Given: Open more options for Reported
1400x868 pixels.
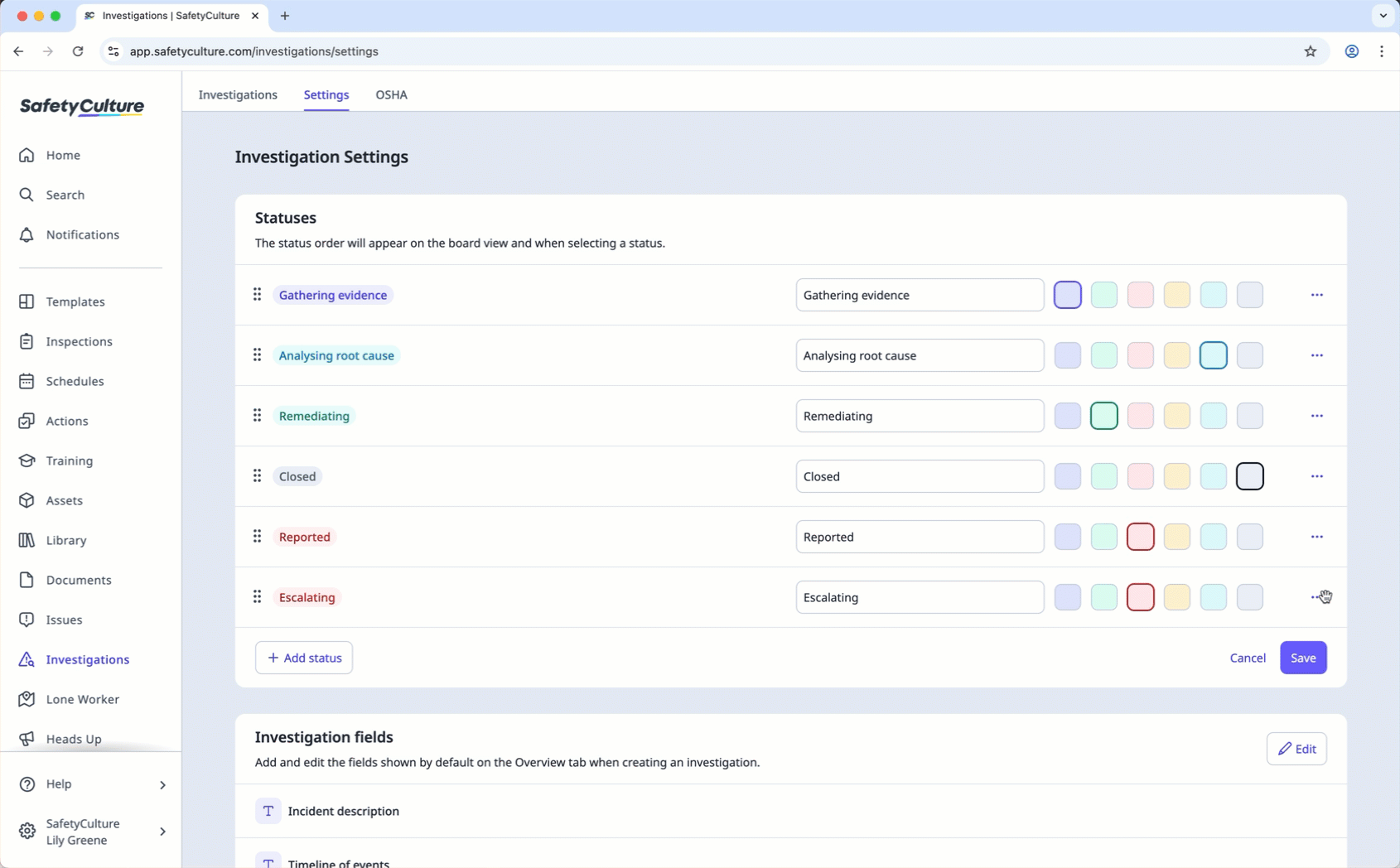Looking at the screenshot, I should (x=1317, y=537).
